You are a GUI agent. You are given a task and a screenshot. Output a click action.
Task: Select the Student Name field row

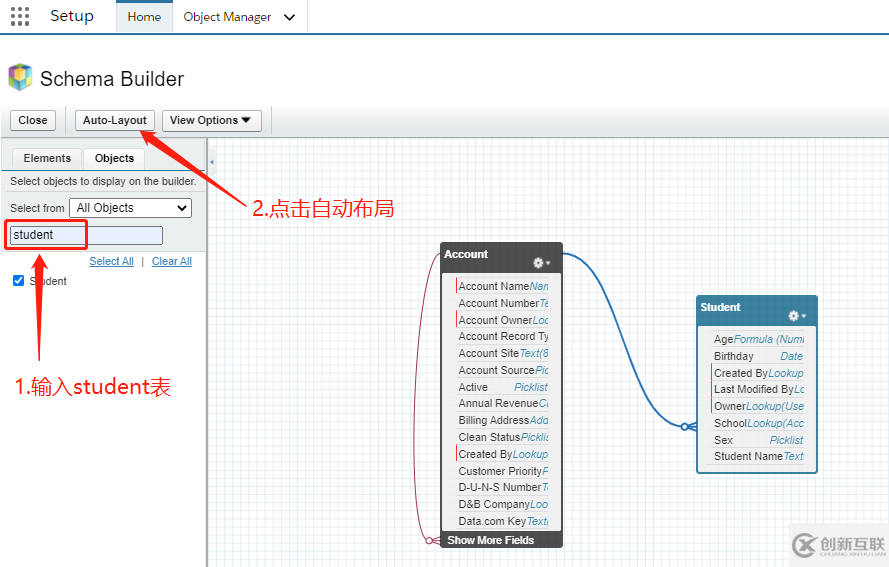[758, 456]
